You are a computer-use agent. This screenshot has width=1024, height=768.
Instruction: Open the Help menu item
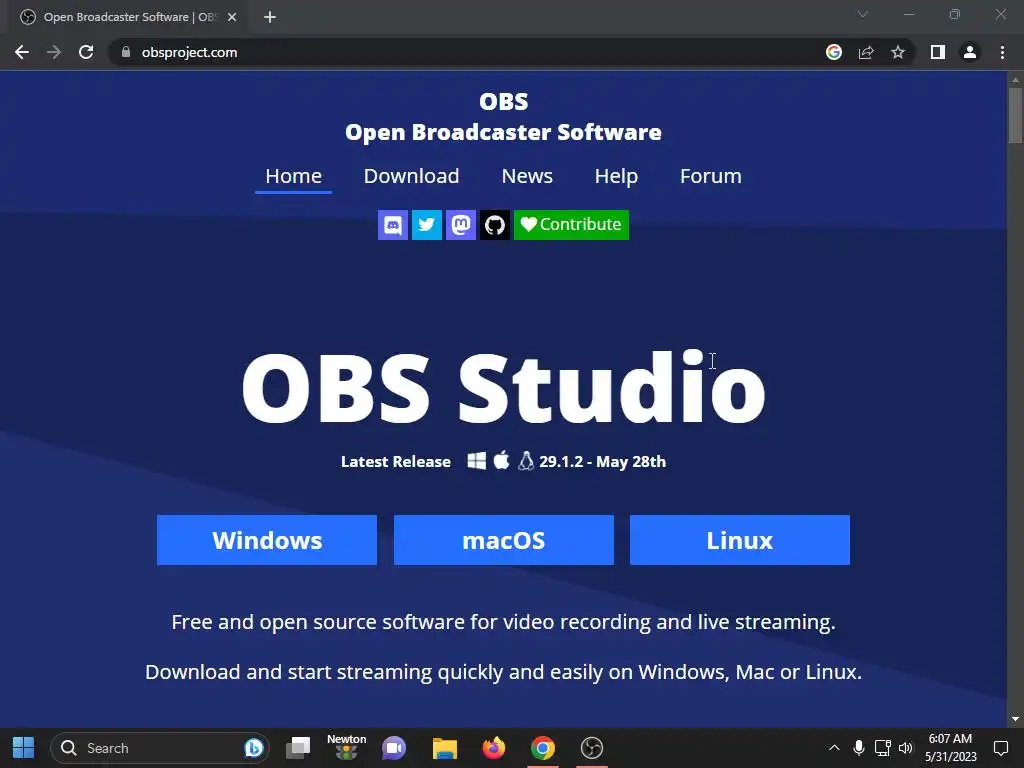pos(616,176)
